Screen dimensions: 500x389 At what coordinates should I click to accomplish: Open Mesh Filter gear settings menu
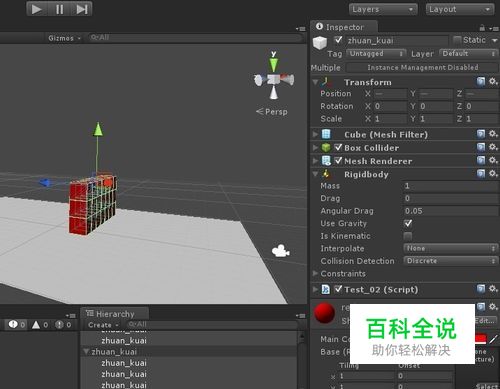point(493,134)
